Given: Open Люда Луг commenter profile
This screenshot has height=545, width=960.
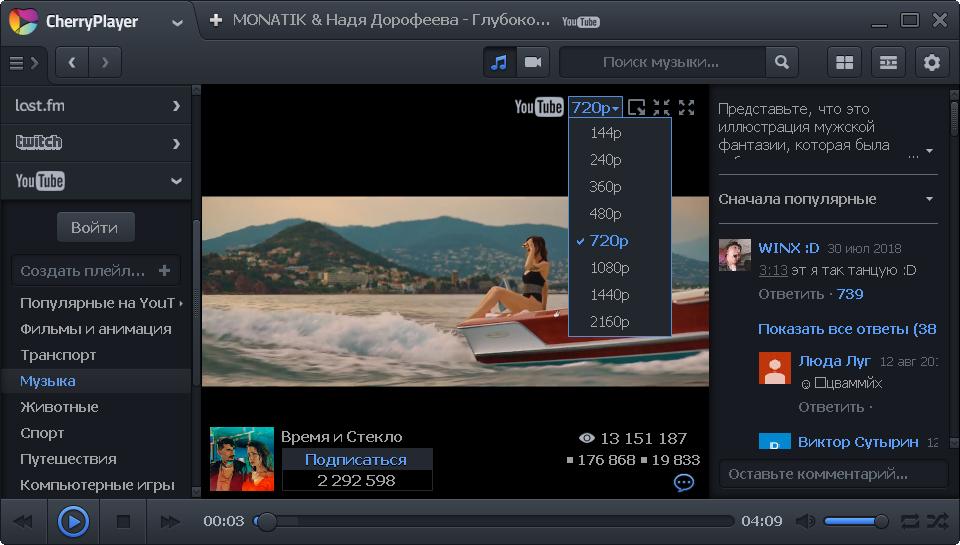Looking at the screenshot, I should (834, 361).
